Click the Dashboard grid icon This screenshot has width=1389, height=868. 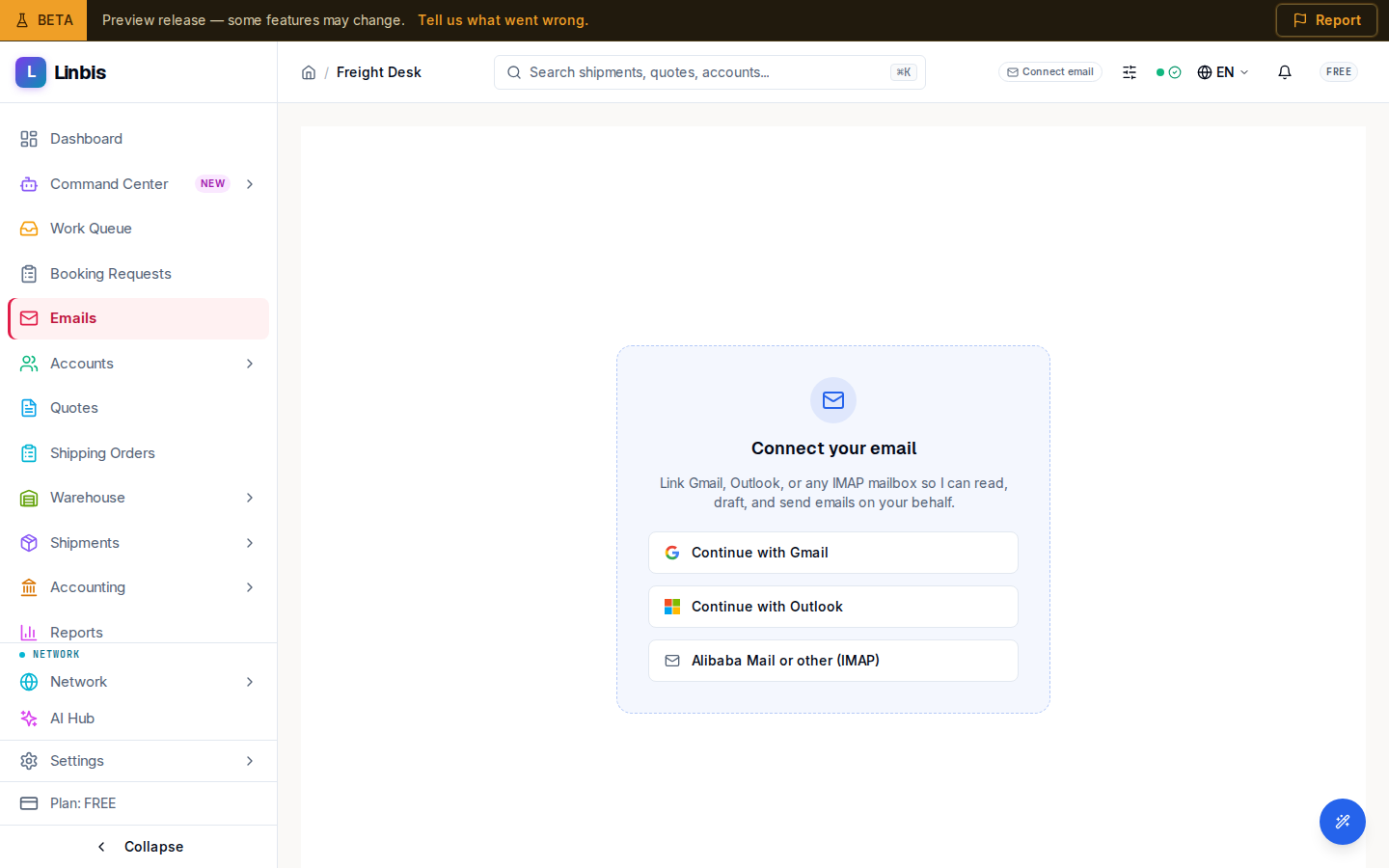(x=29, y=139)
